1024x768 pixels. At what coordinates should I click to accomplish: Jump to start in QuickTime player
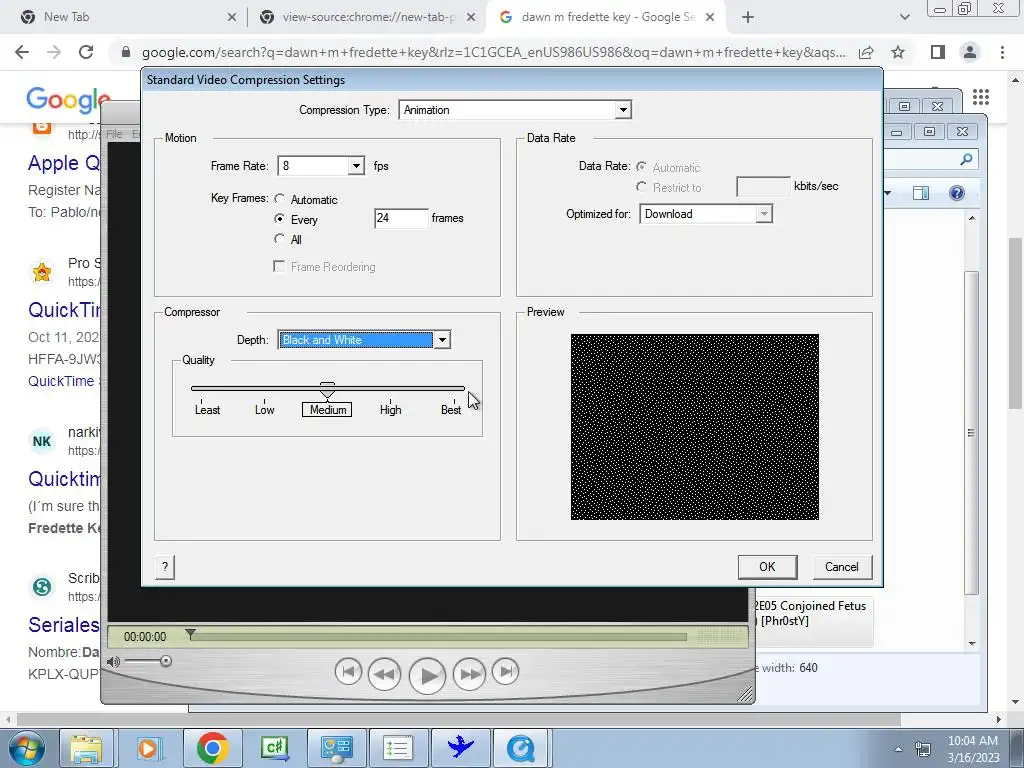[348, 671]
